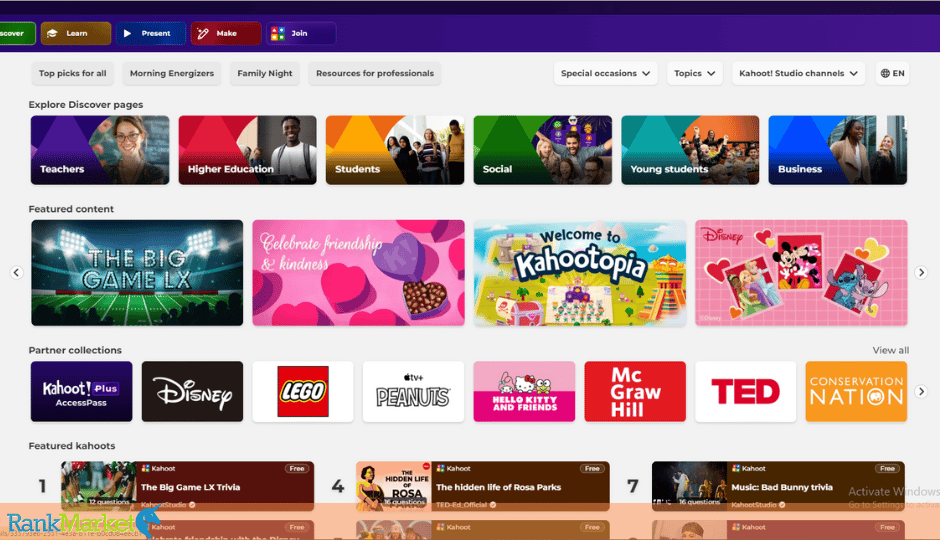Open Hello Kitty and Friends collection
The height and width of the screenshot is (540, 940).
525,391
